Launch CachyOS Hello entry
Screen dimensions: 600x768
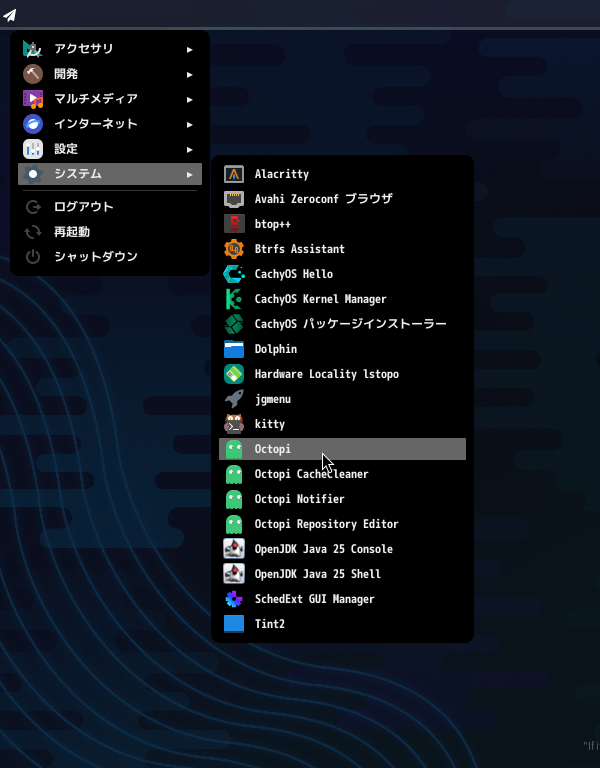(x=342, y=274)
